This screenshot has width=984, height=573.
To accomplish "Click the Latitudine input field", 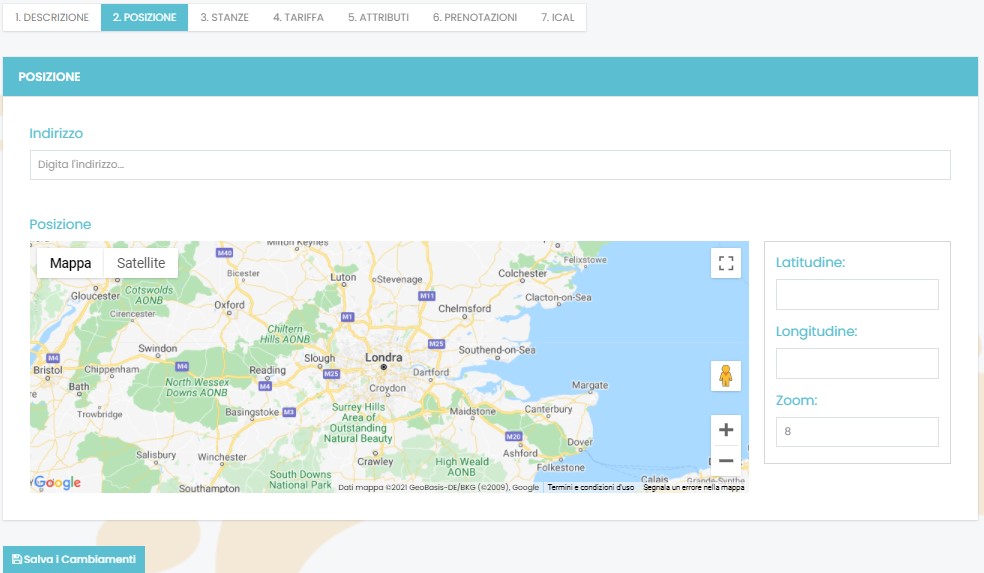I will pos(857,295).
